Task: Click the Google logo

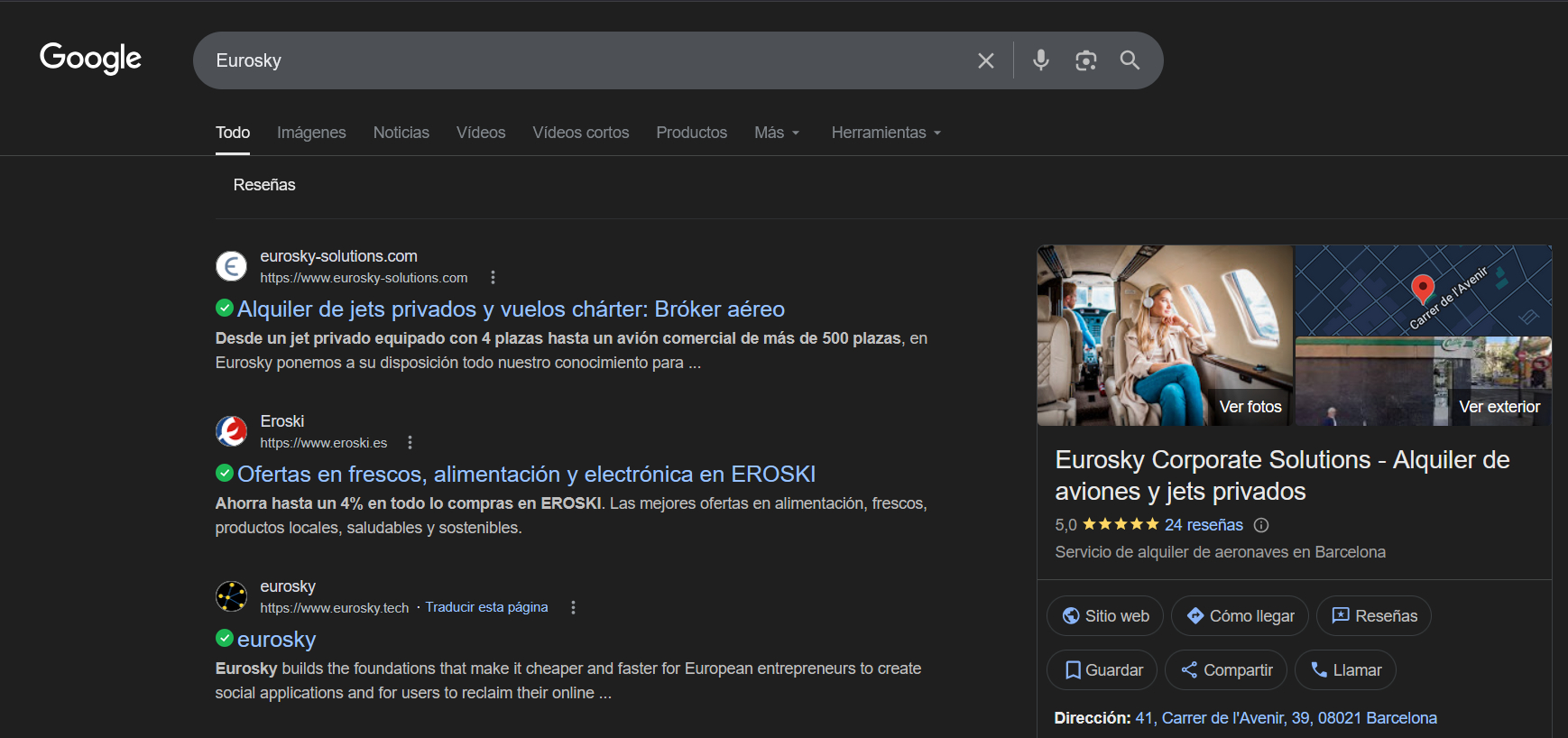Action: (x=90, y=59)
